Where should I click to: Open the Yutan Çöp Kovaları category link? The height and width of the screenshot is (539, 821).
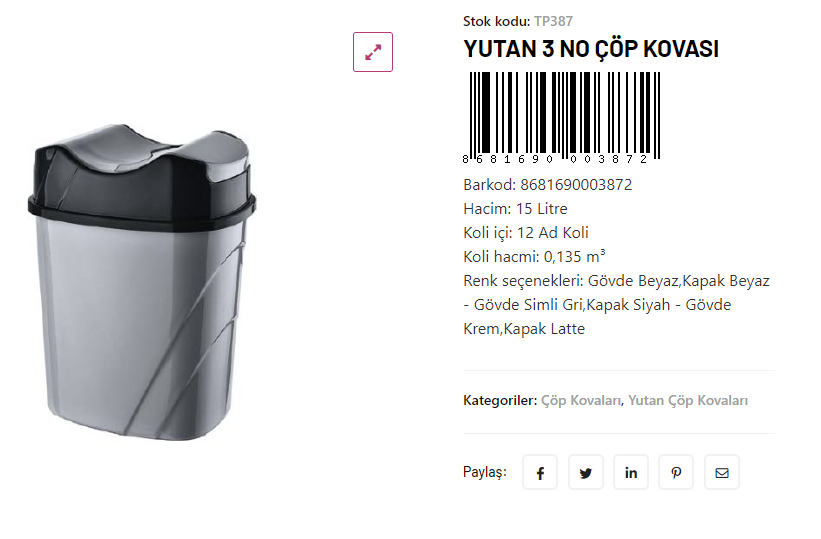click(687, 401)
